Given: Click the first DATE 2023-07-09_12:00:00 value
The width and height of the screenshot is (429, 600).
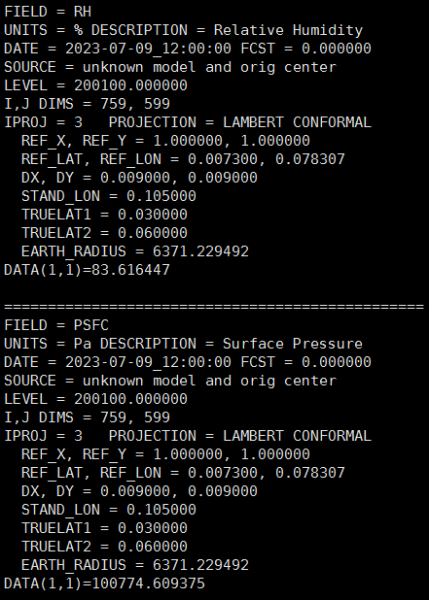Looking at the screenshot, I should [x=148, y=49].
